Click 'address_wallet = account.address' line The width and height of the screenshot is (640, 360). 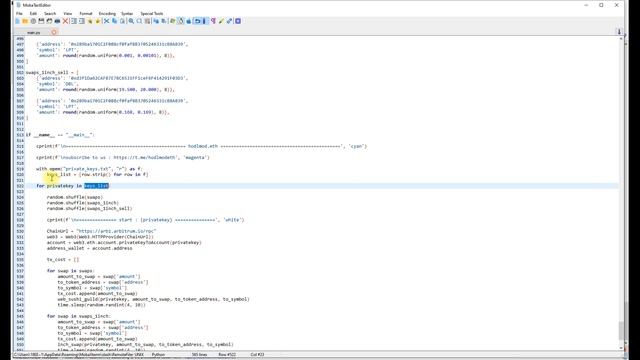coord(89,248)
